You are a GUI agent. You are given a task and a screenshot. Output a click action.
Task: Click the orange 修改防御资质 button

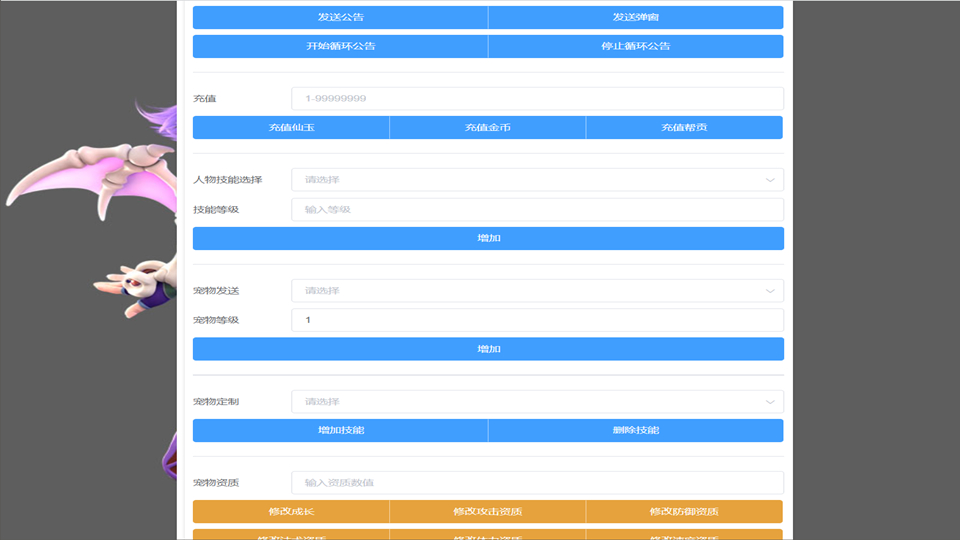684,511
